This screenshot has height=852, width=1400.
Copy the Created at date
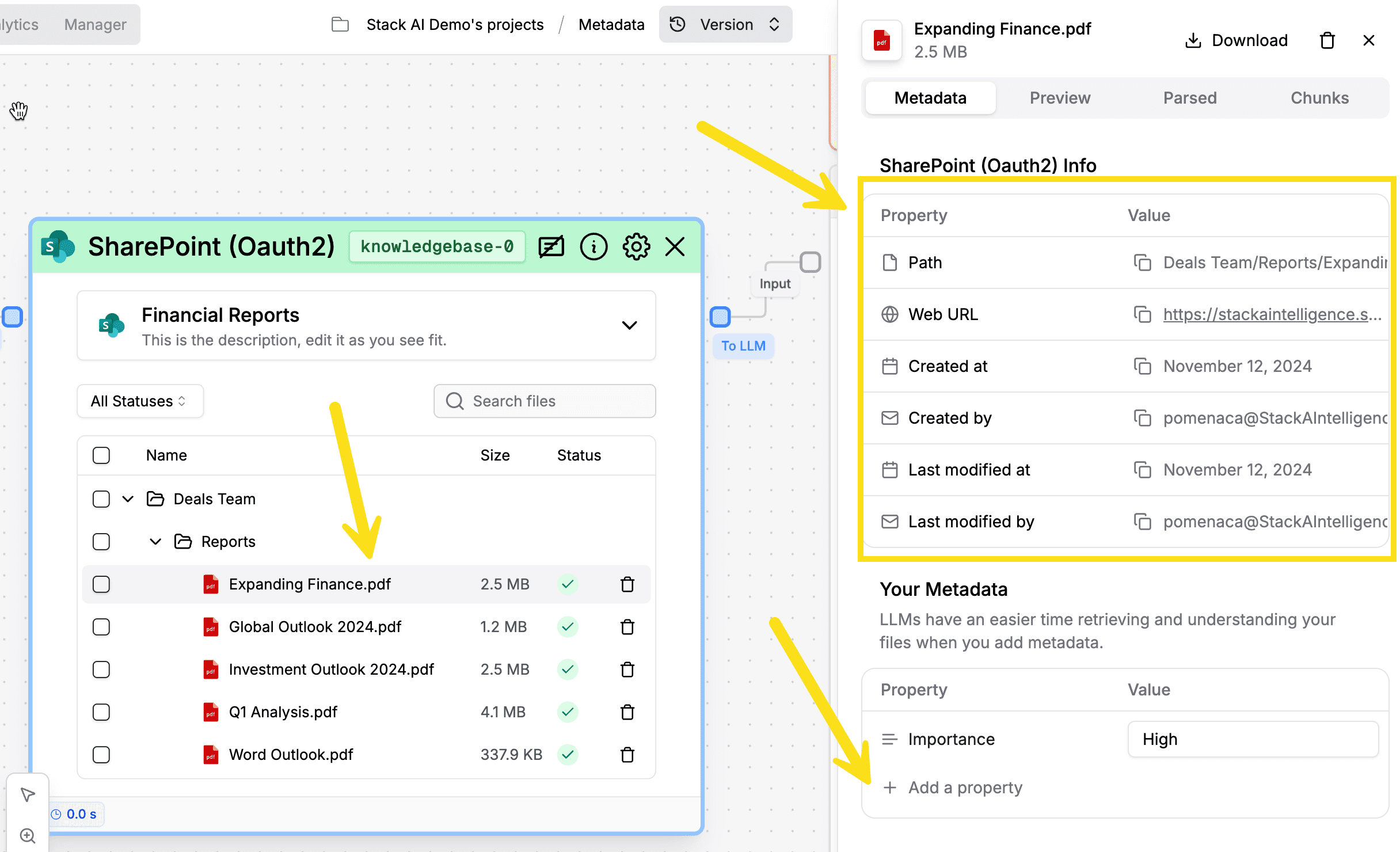(x=1142, y=366)
